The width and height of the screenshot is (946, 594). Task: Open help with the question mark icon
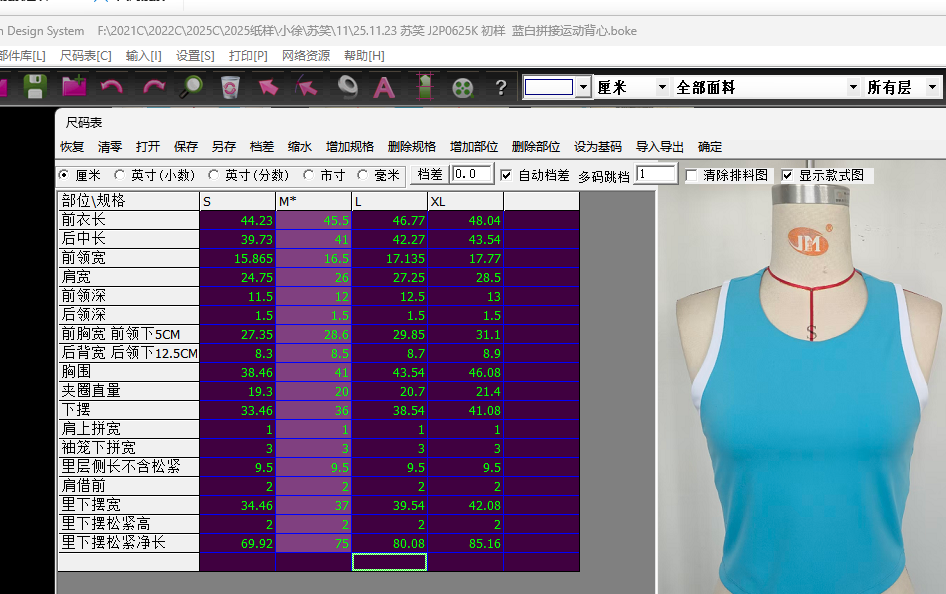pyautogui.click(x=501, y=88)
